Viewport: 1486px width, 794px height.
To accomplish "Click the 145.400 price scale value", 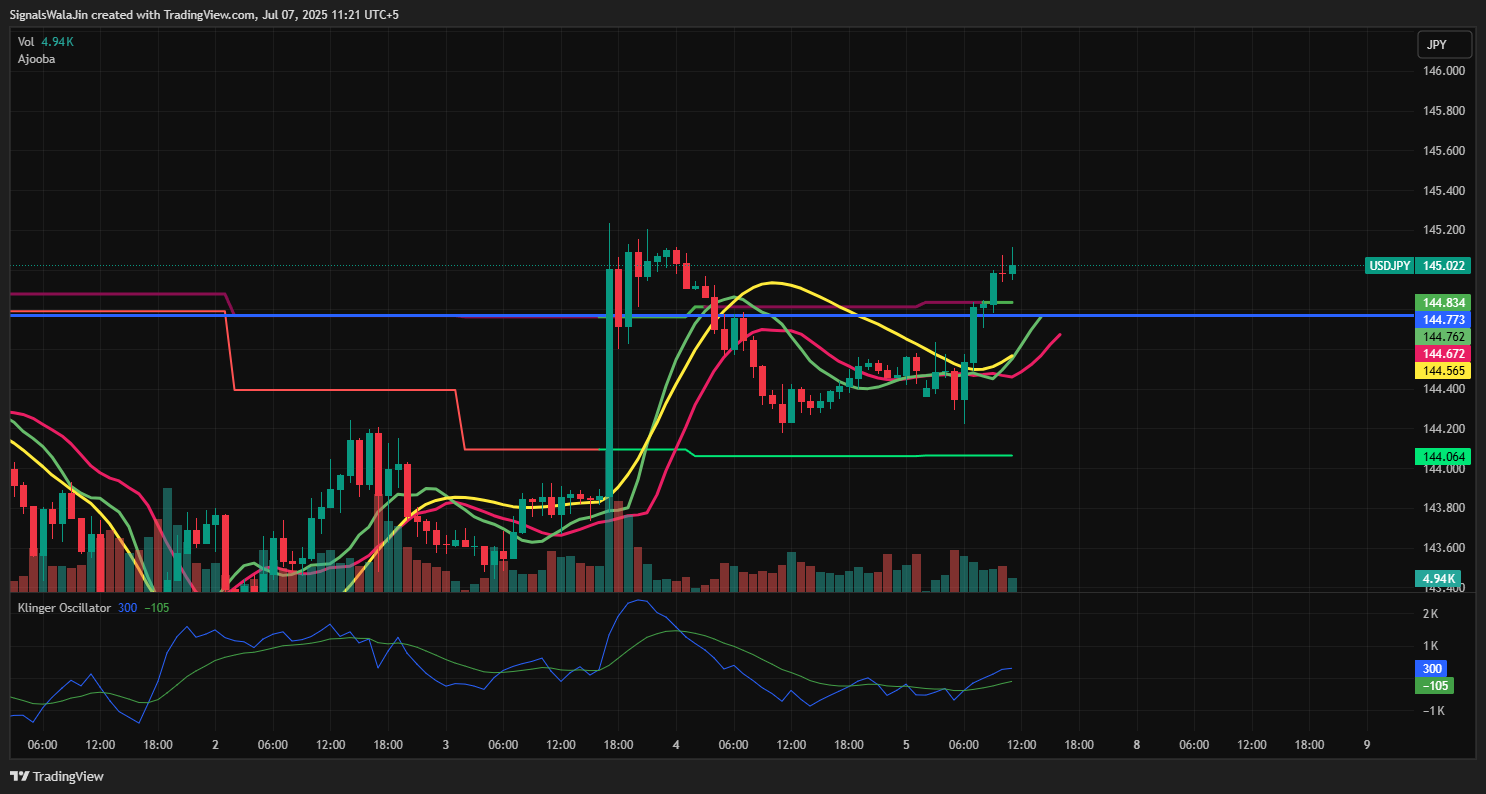I will [x=1443, y=190].
